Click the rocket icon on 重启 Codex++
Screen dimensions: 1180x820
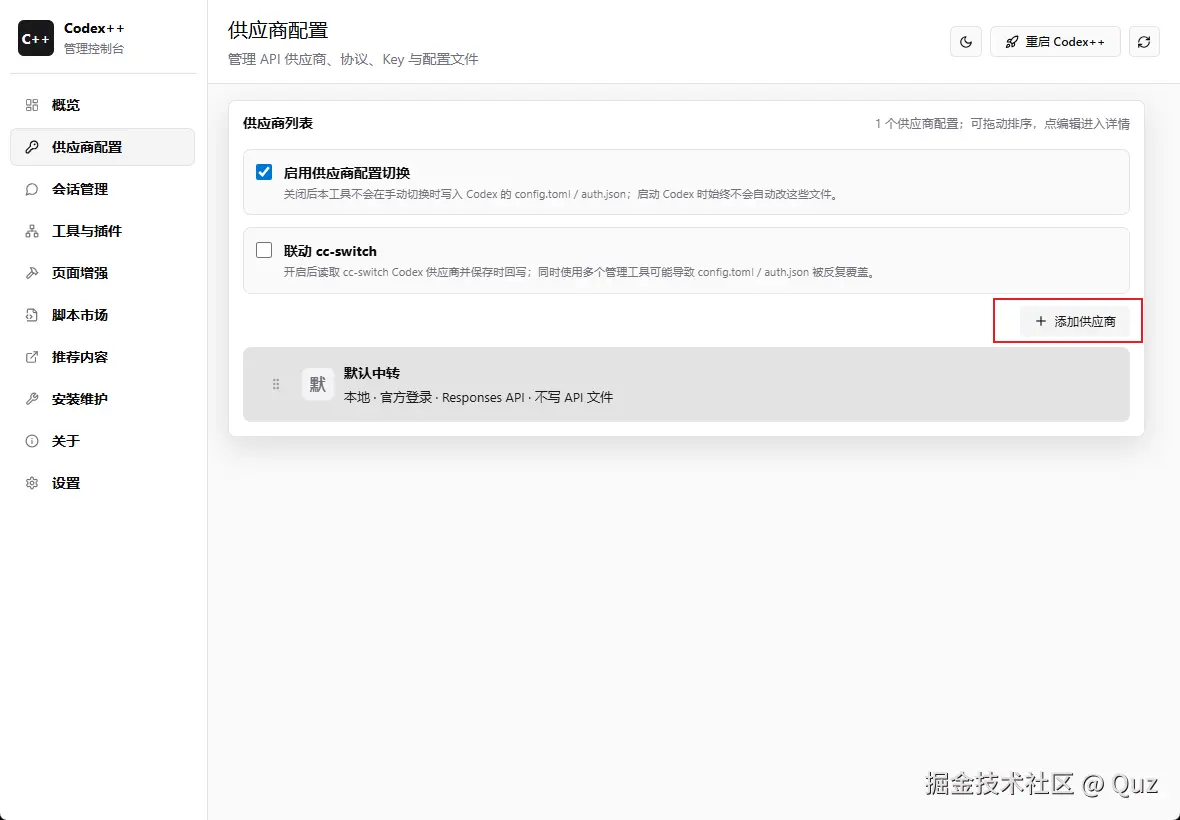[1011, 42]
